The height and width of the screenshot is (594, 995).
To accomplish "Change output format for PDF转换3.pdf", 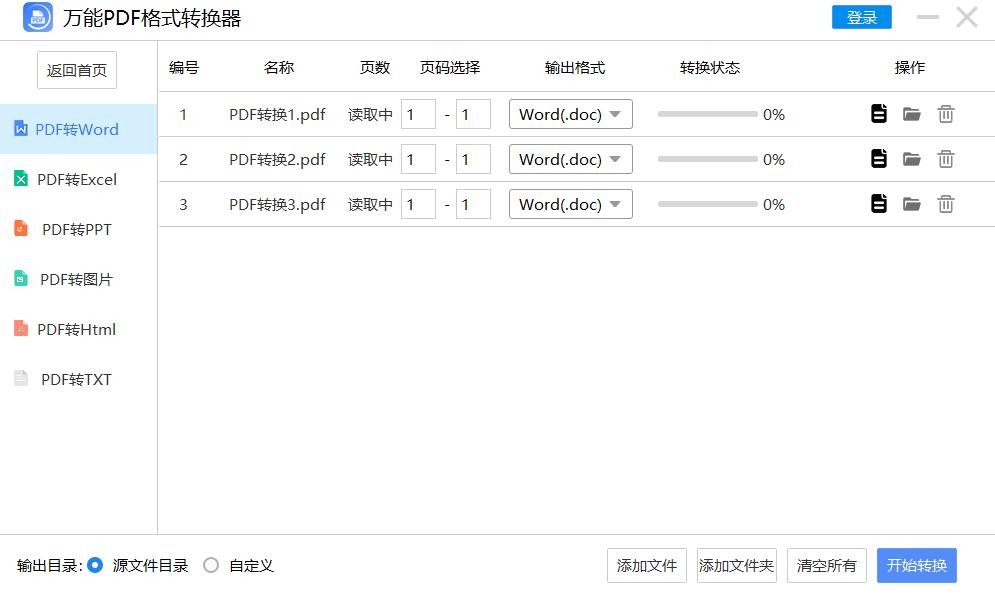I will pos(571,204).
